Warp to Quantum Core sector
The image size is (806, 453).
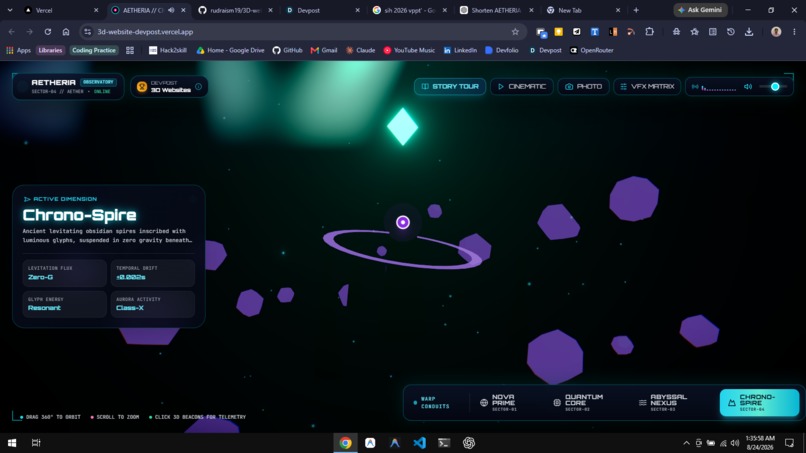[x=578, y=403]
